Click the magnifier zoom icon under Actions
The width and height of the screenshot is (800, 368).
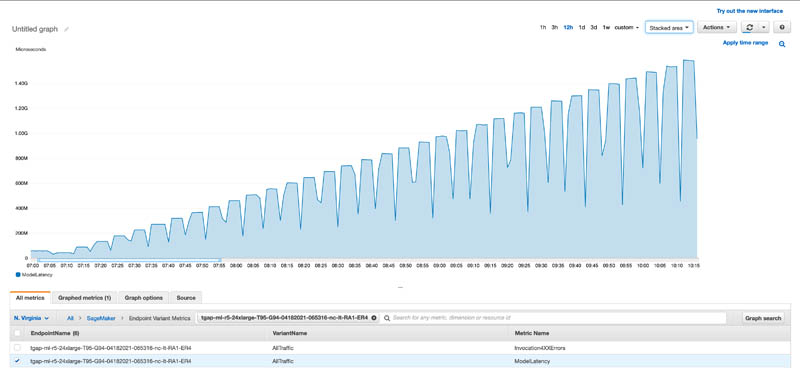pos(782,44)
